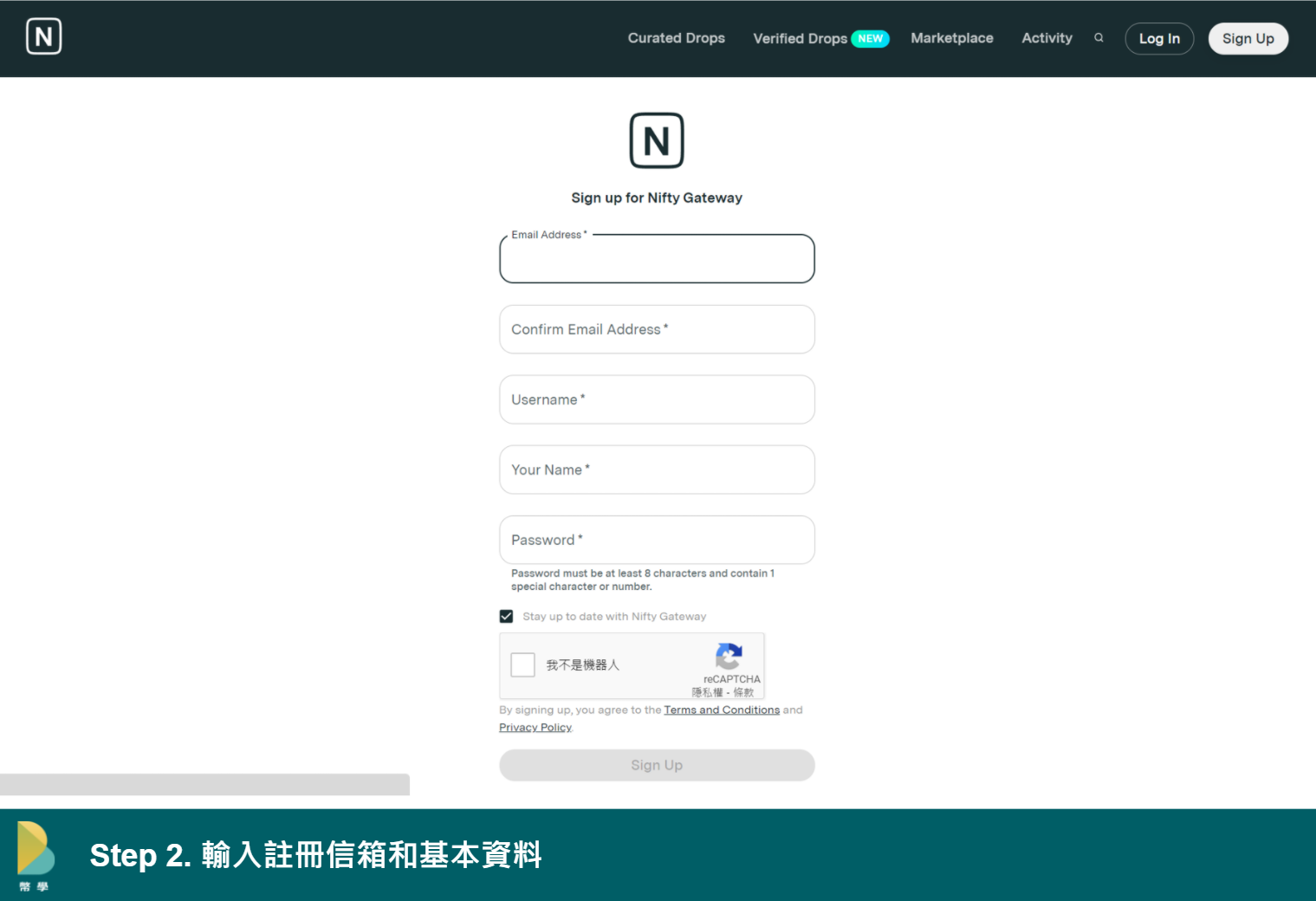
Task: Open the search magnifier icon
Action: (x=1099, y=38)
